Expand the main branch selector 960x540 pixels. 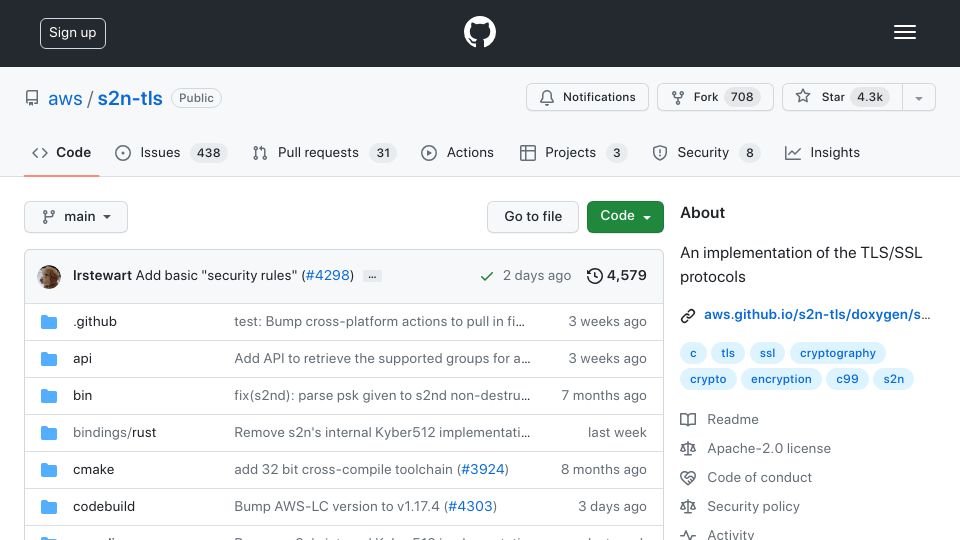point(76,217)
